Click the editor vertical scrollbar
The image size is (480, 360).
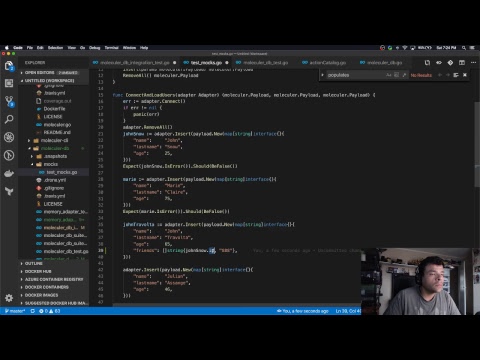pos(477,143)
